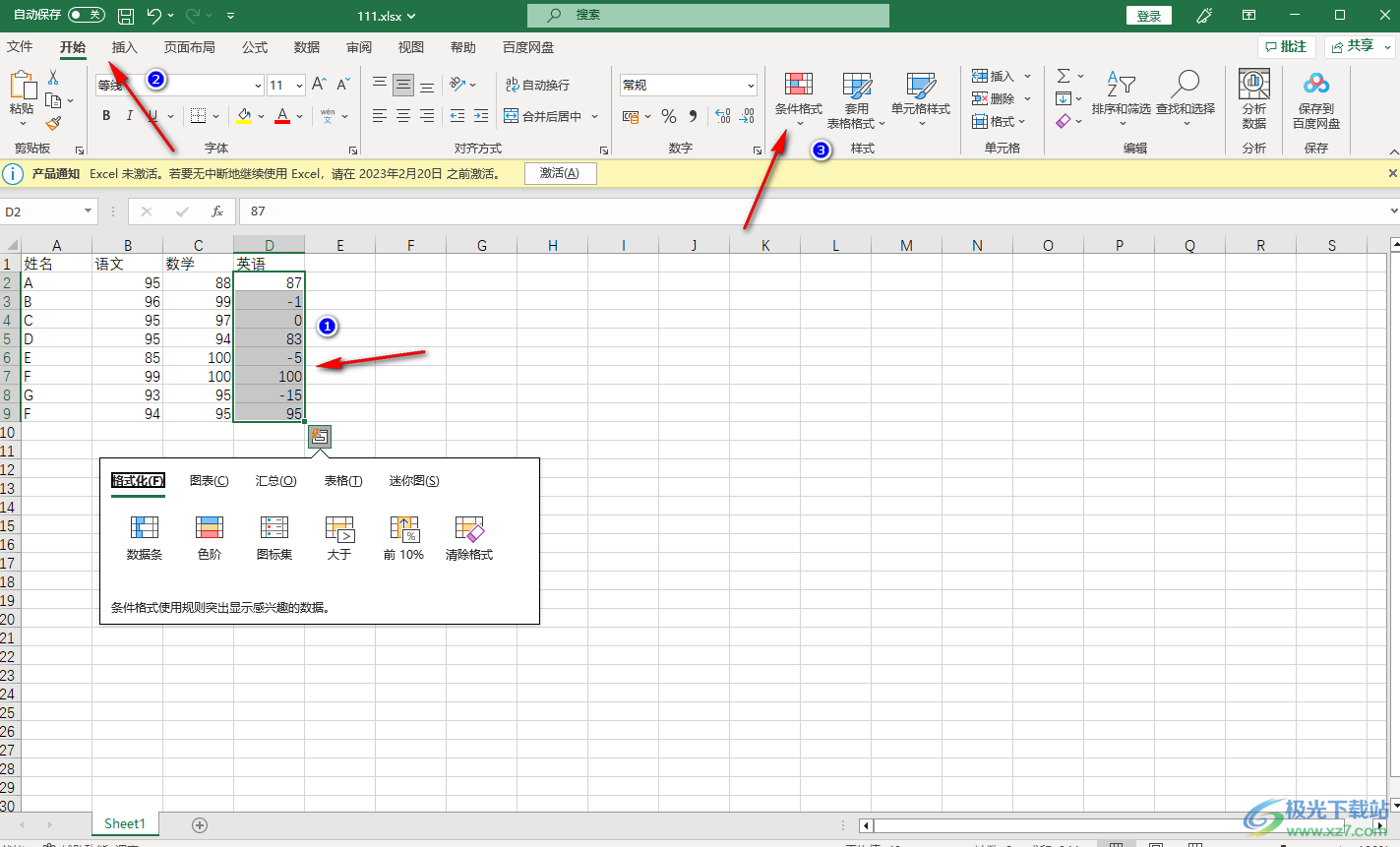Image resolution: width=1400 pixels, height=847 pixels.
Task: Switch to 图表(C) in Quick Analysis
Action: click(209, 481)
